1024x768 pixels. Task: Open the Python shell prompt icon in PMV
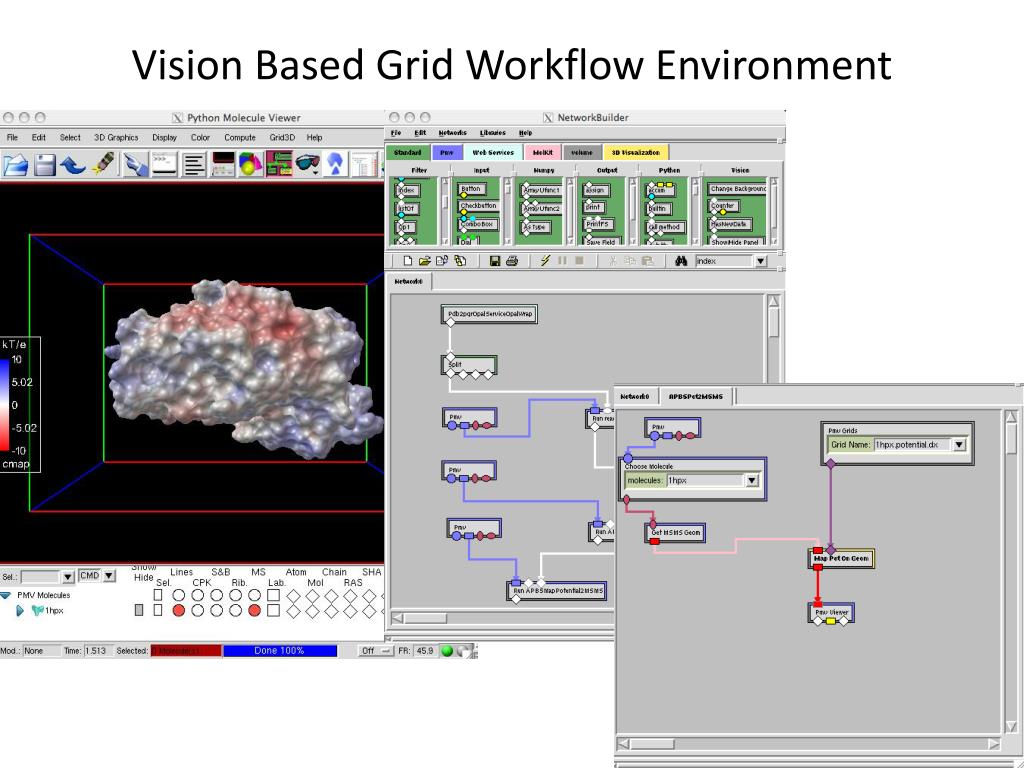(x=164, y=164)
